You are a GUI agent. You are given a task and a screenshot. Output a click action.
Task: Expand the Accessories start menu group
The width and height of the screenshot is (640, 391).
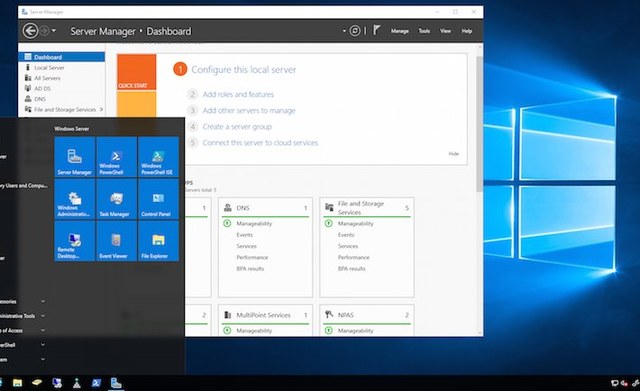pyautogui.click(x=43, y=301)
